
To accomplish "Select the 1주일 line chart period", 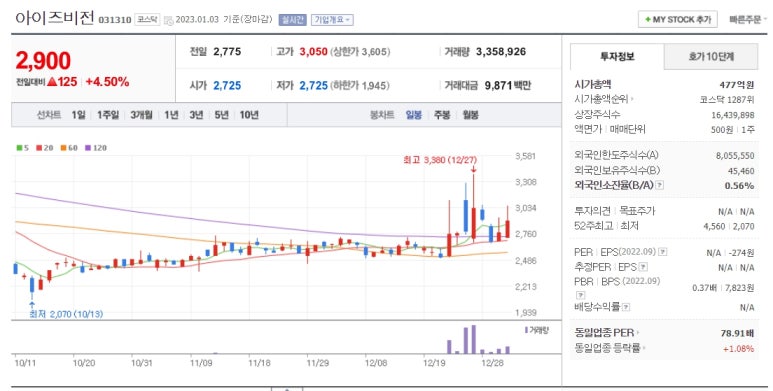I will (108, 115).
